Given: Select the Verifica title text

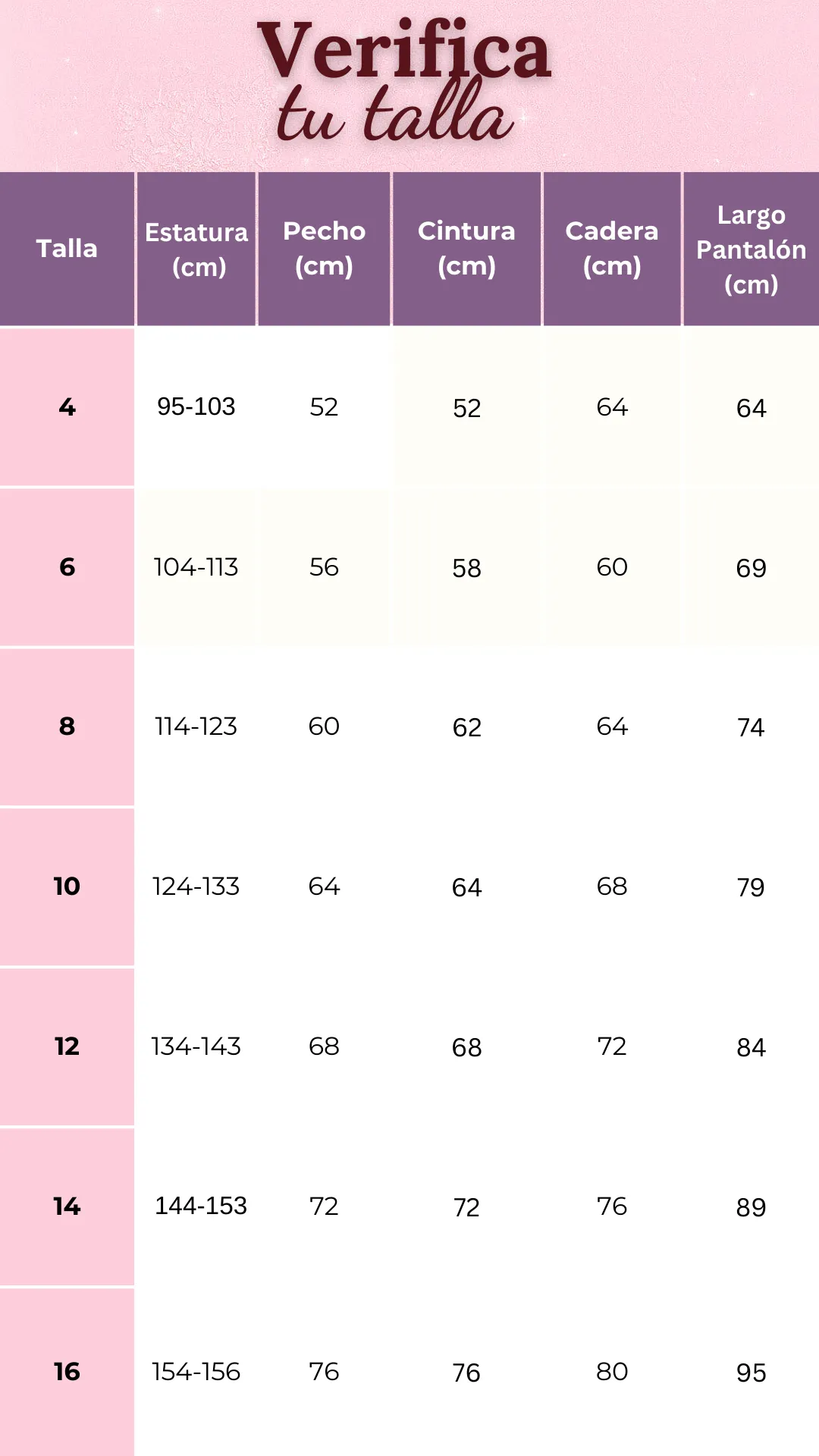Looking at the screenshot, I should (x=404, y=50).
